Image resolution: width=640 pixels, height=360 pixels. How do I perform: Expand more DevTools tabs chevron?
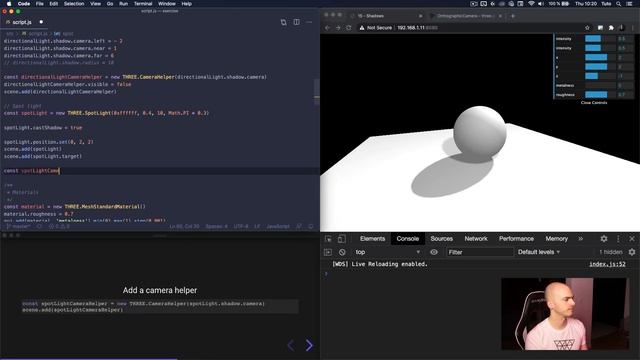[580, 239]
